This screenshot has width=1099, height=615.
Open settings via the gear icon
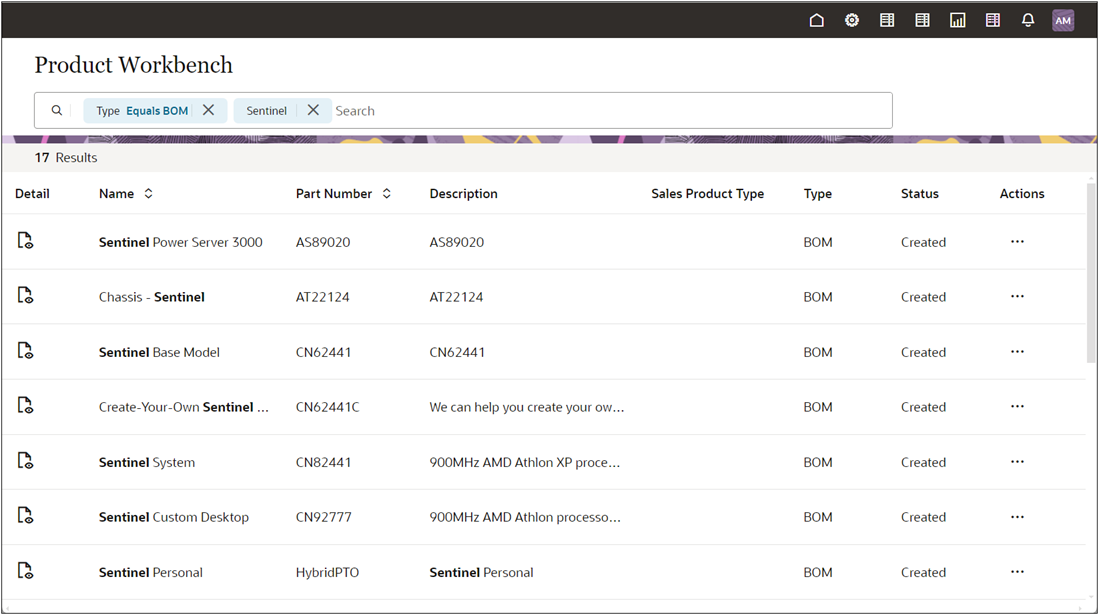851,19
